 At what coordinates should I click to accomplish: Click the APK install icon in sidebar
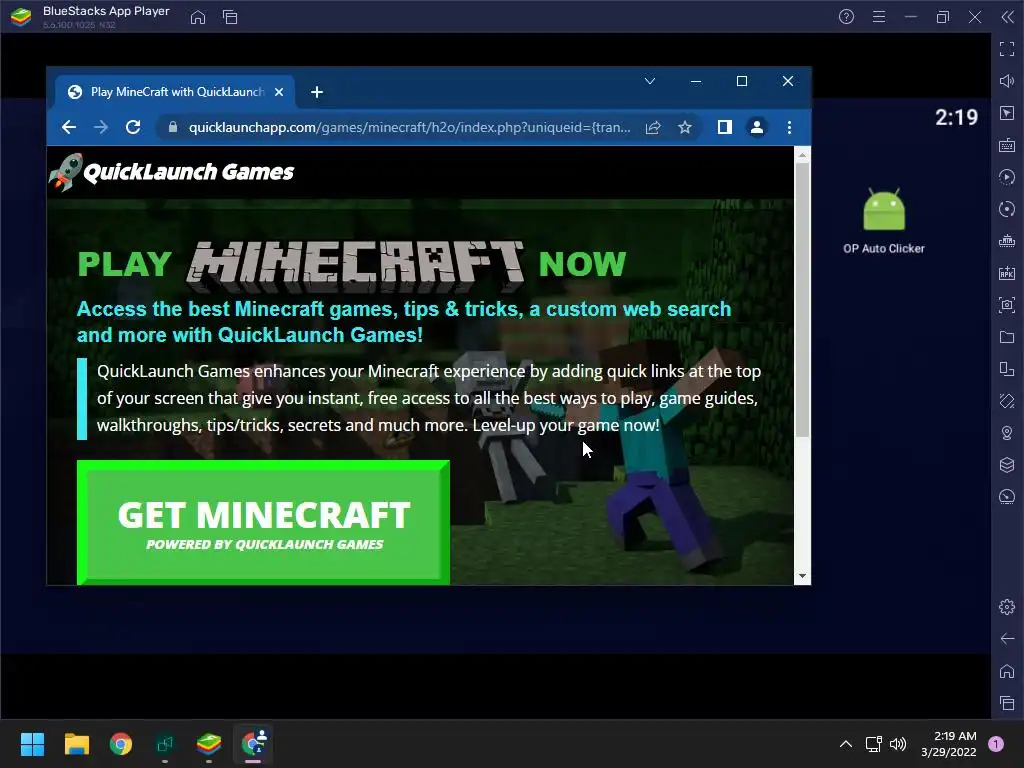tap(1007, 273)
